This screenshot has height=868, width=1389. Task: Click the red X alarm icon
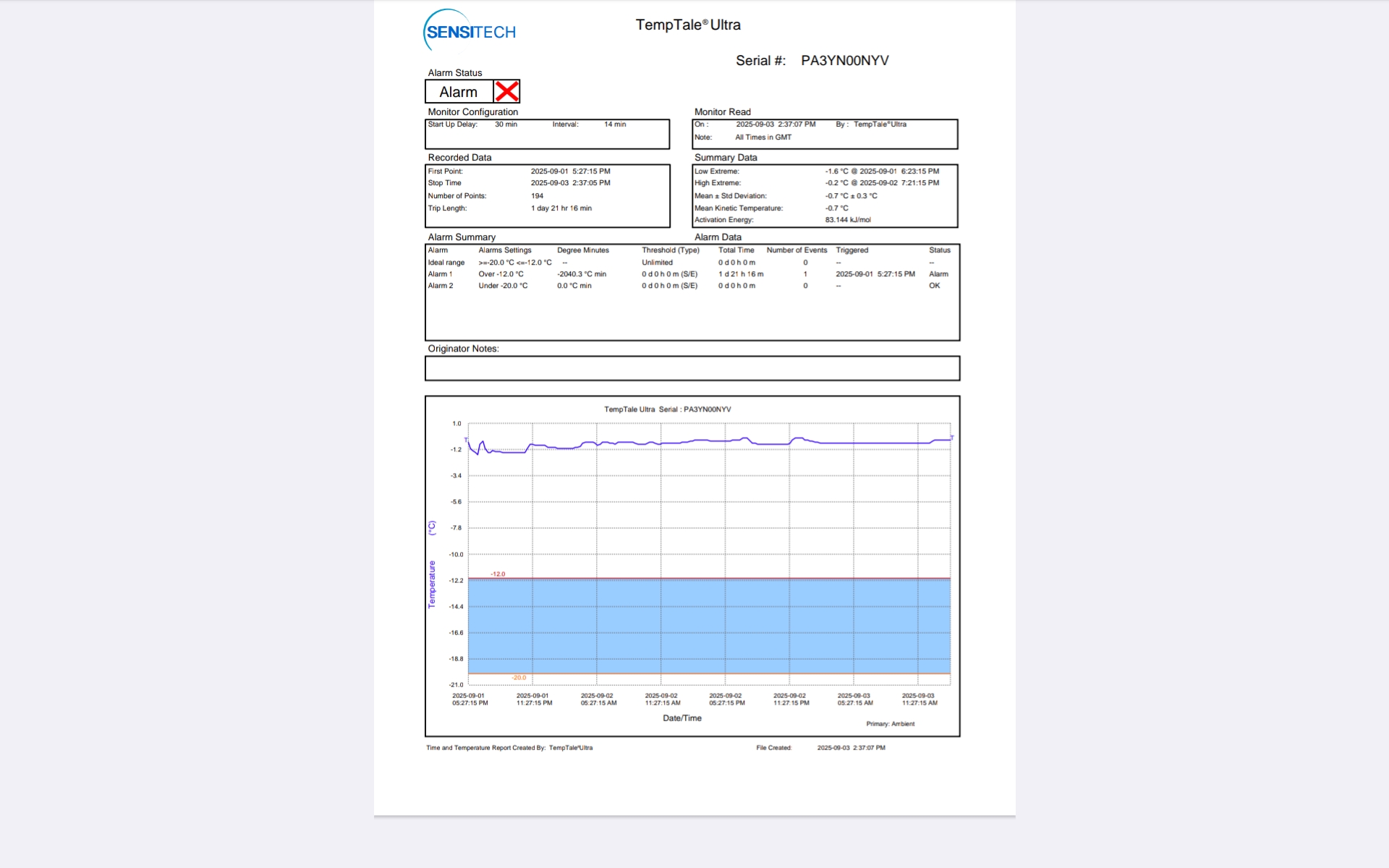click(506, 92)
